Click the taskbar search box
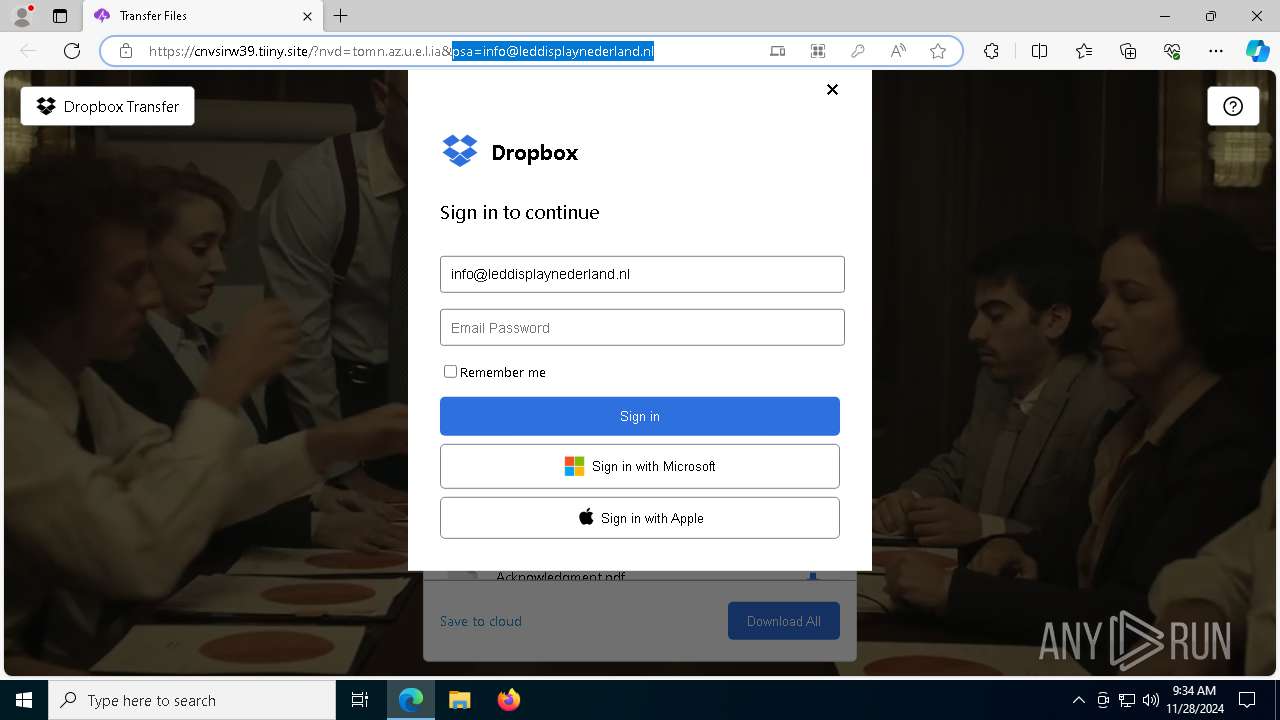1280x720 pixels. click(192, 700)
